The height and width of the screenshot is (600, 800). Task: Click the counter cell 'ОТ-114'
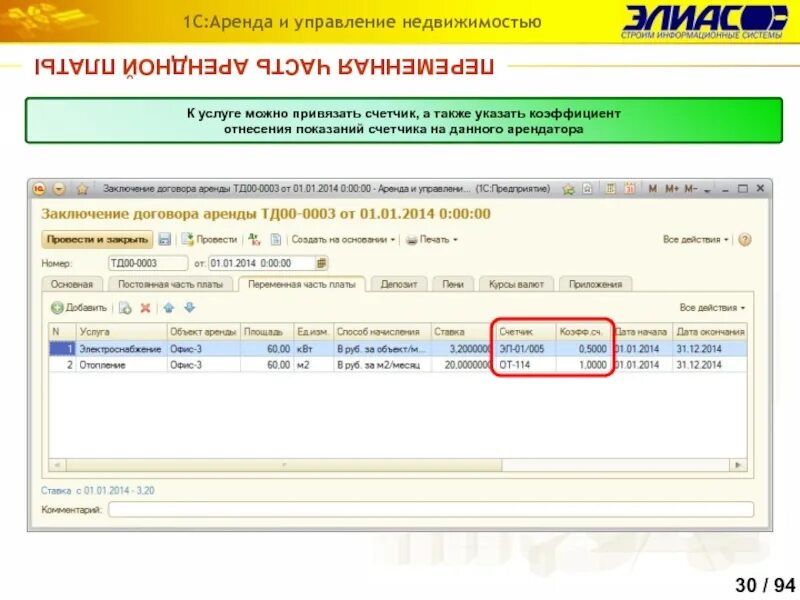point(524,365)
